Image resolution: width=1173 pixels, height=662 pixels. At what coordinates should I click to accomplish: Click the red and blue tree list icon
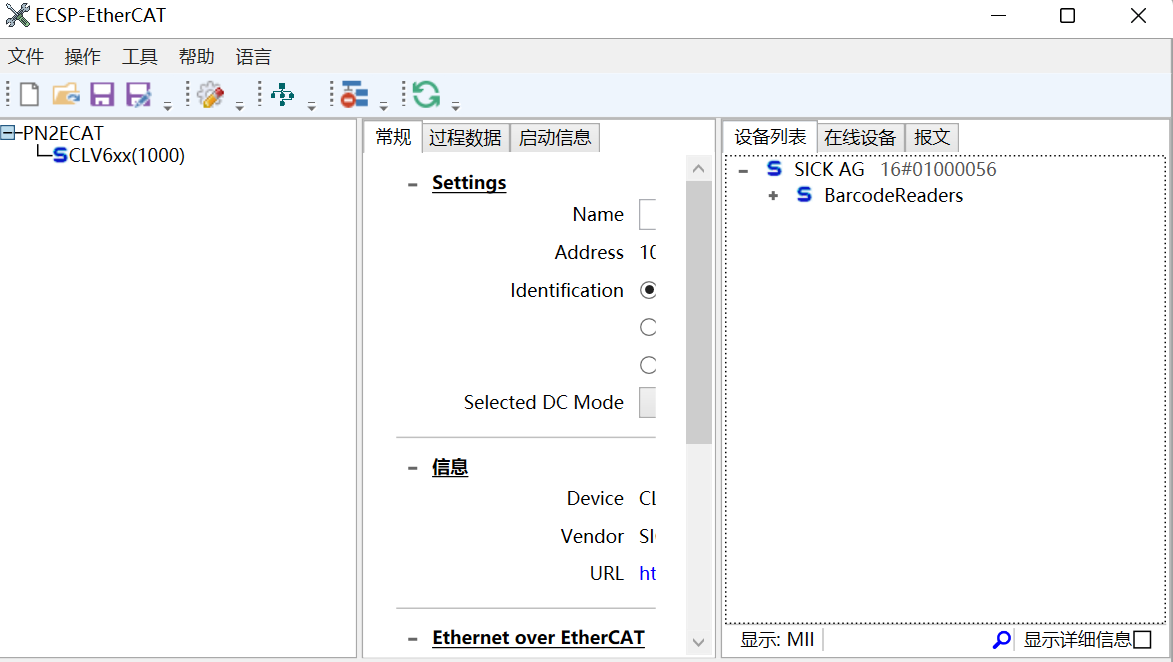(354, 95)
